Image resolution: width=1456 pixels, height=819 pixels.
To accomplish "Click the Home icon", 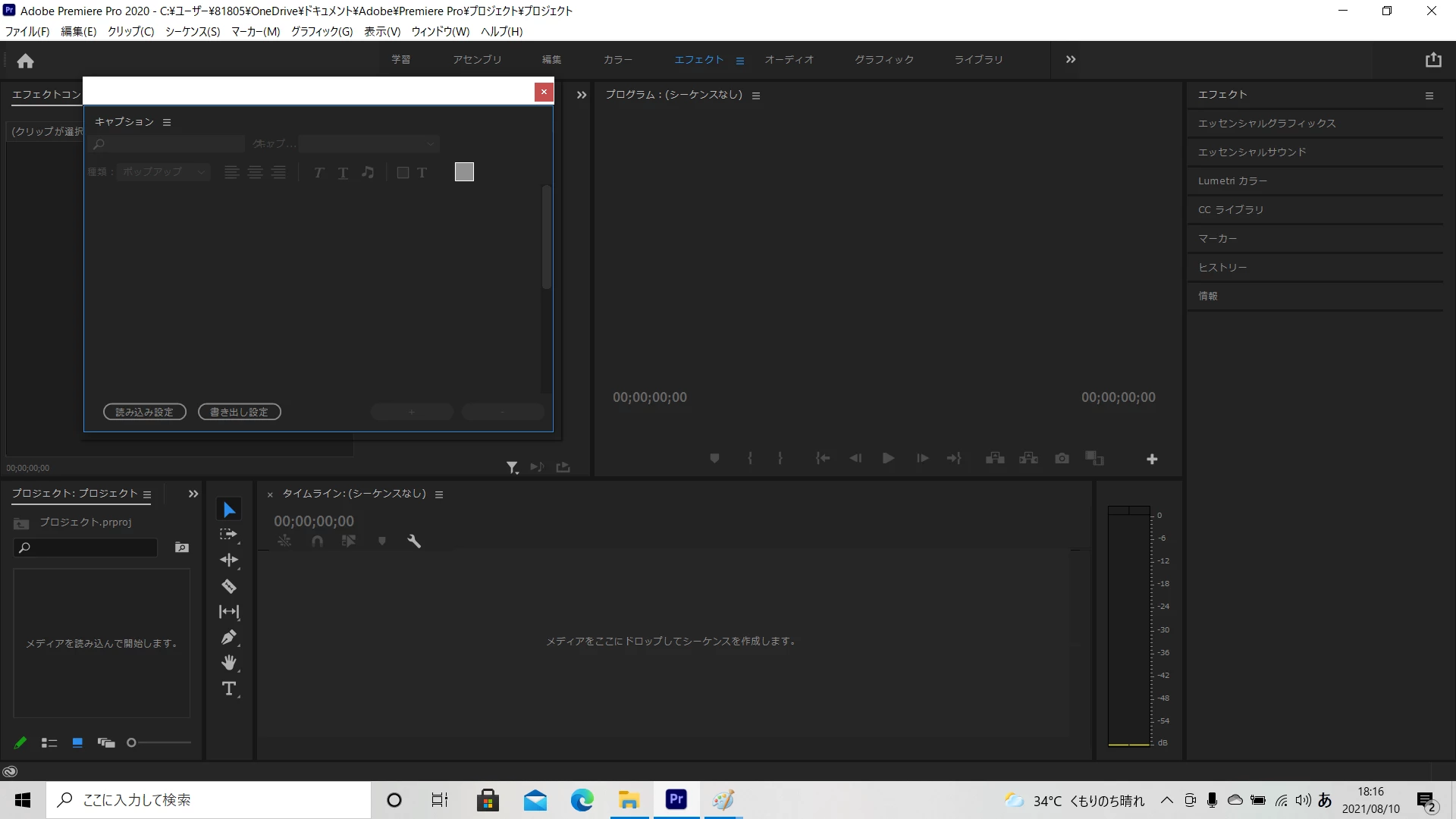I will 26,61.
